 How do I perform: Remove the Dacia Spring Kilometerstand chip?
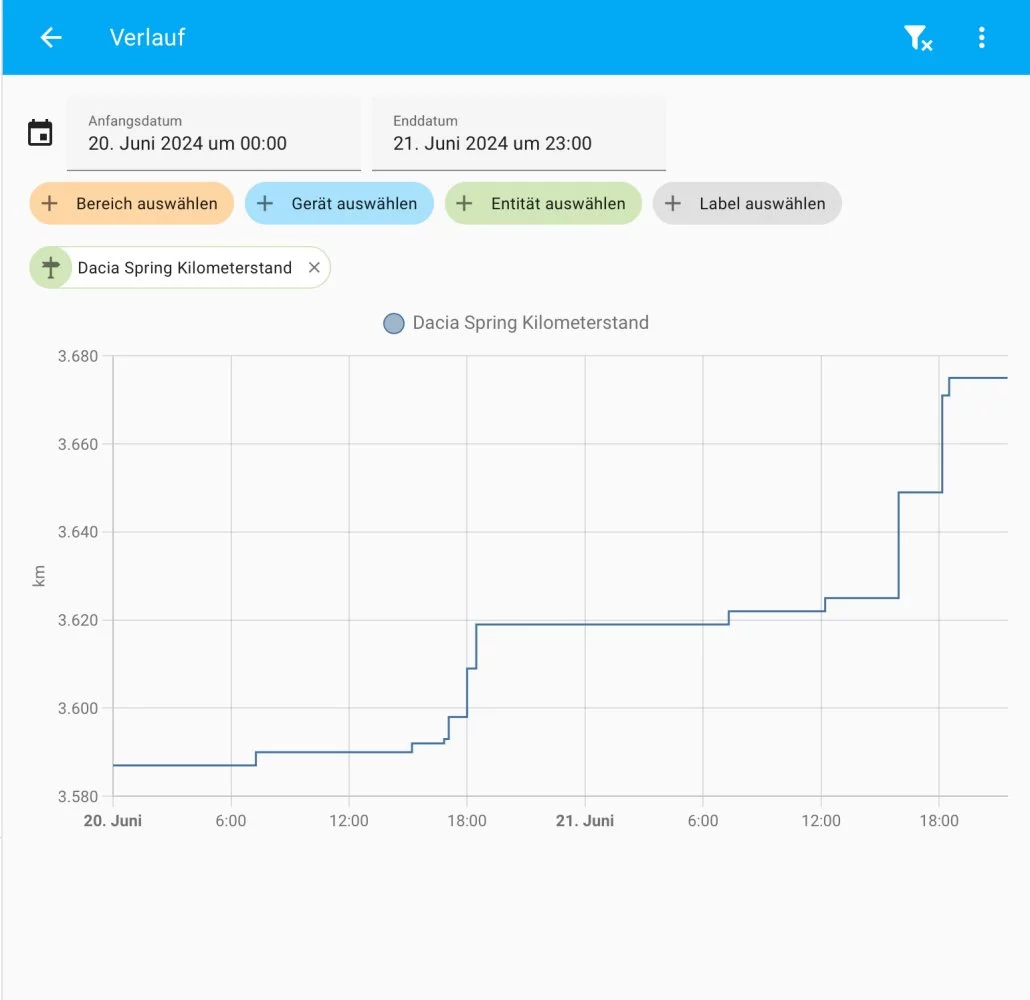click(x=314, y=267)
